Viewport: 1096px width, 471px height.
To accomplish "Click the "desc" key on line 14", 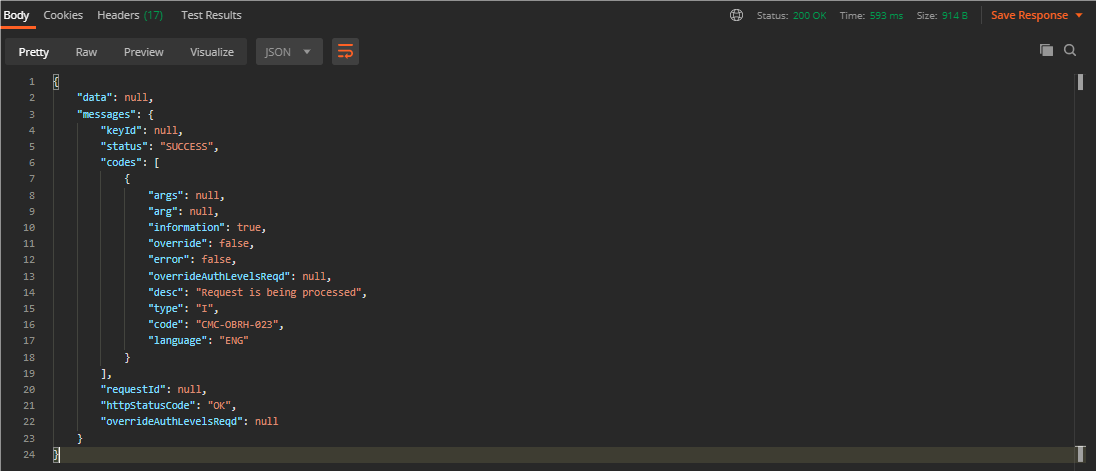I will click(x=168, y=292).
